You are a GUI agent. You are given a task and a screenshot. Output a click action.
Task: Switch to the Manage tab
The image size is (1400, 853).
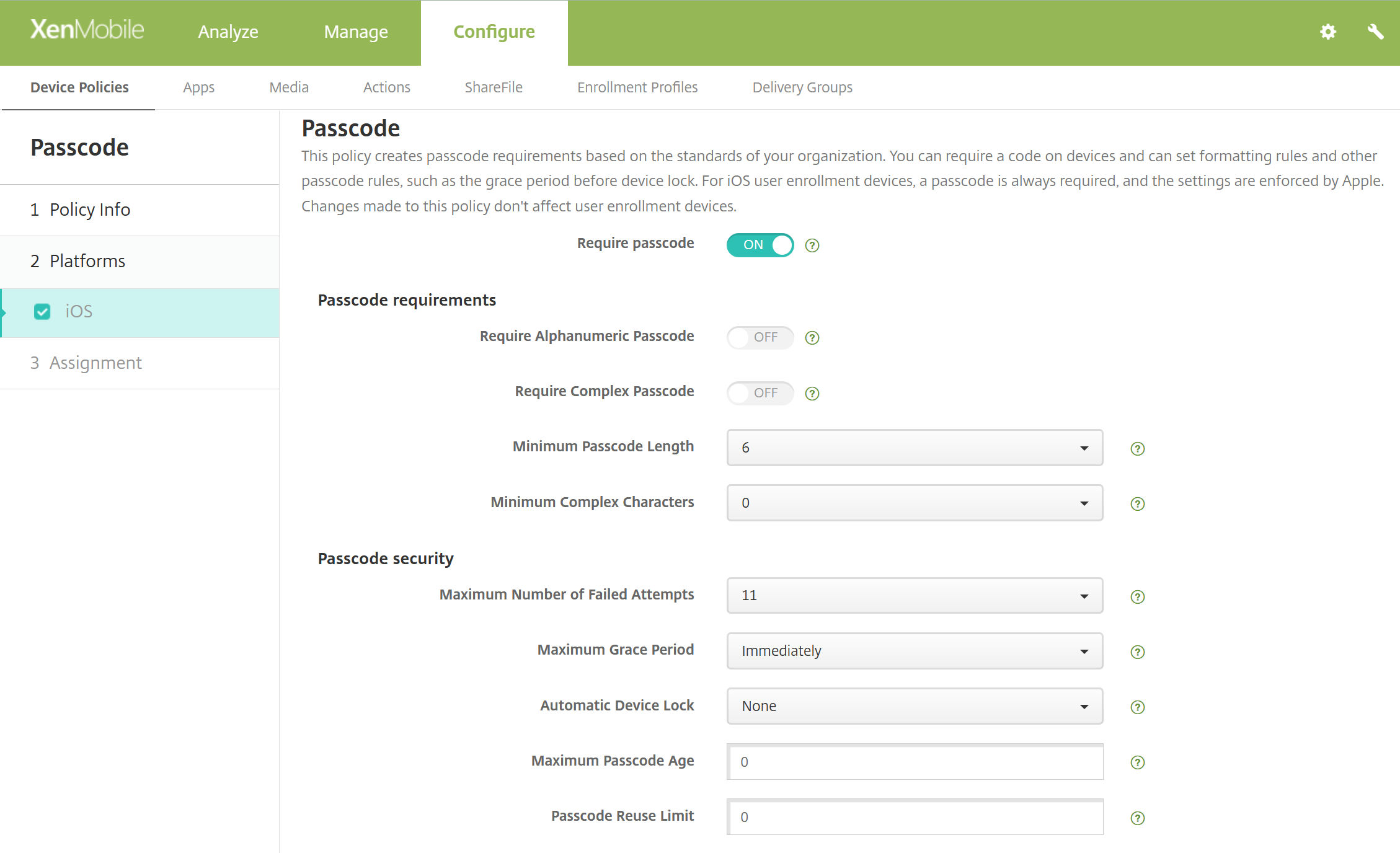(355, 32)
